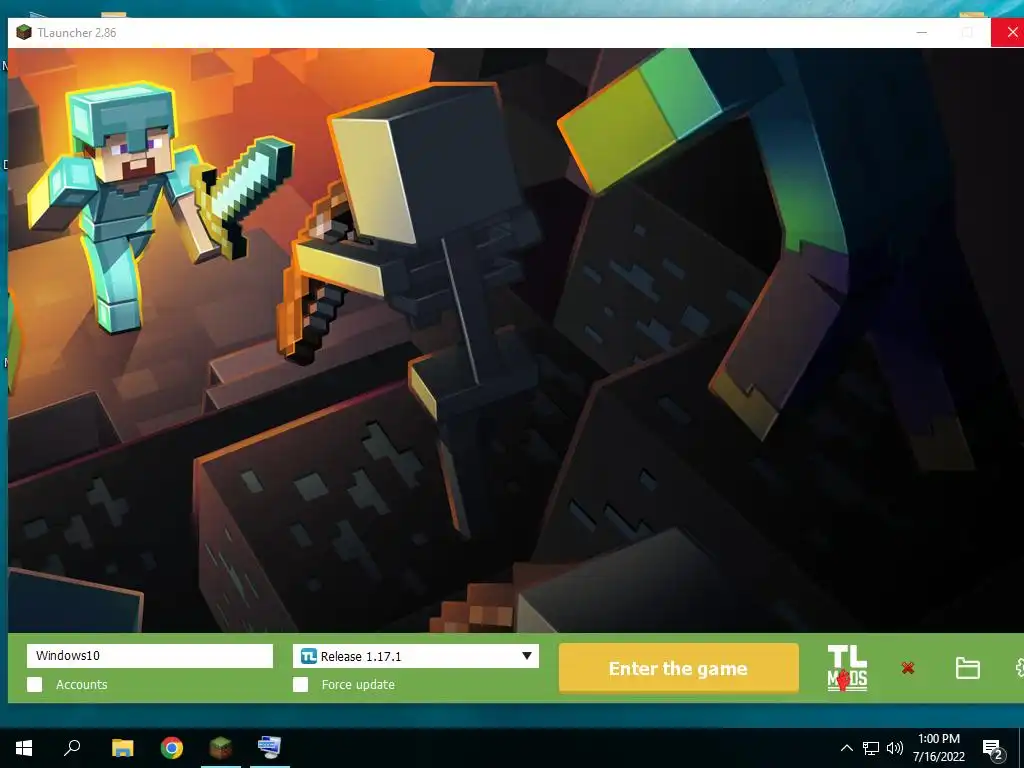Image resolution: width=1024 pixels, height=768 pixels.
Task: Launch Google Chrome from taskbar
Action: [172, 748]
